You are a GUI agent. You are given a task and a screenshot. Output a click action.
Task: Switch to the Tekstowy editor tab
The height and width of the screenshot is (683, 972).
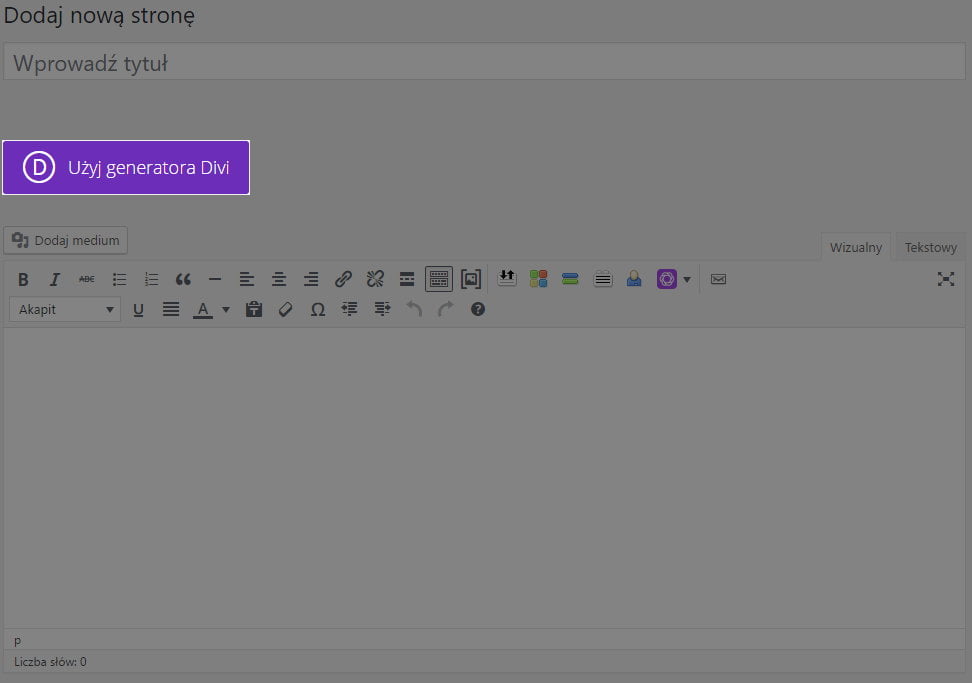[930, 248]
